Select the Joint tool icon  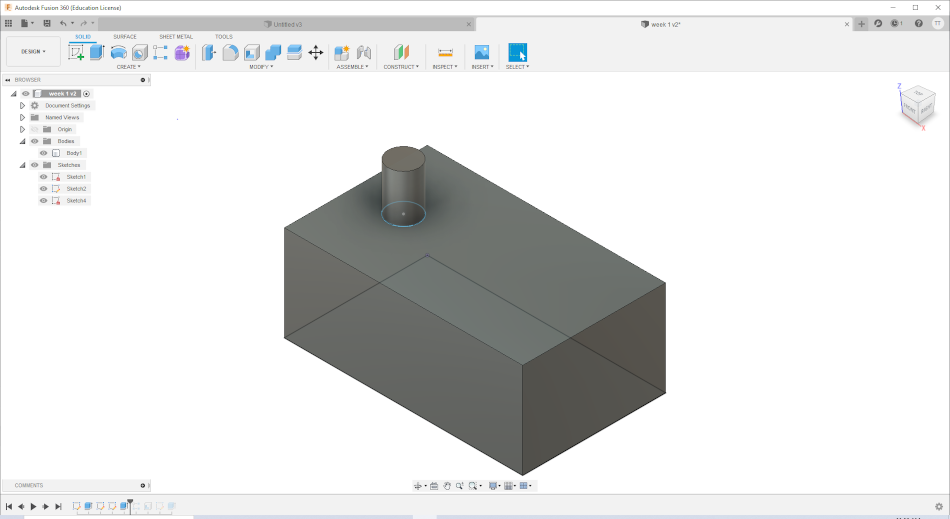[x=364, y=53]
